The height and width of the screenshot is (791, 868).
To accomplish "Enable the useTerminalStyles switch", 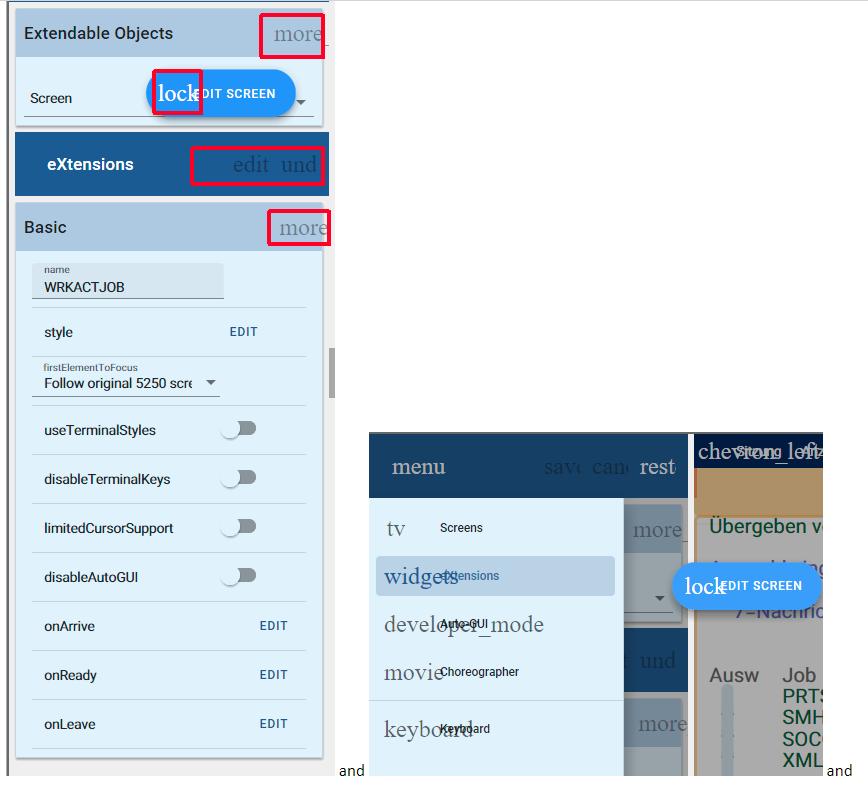I will point(239,429).
